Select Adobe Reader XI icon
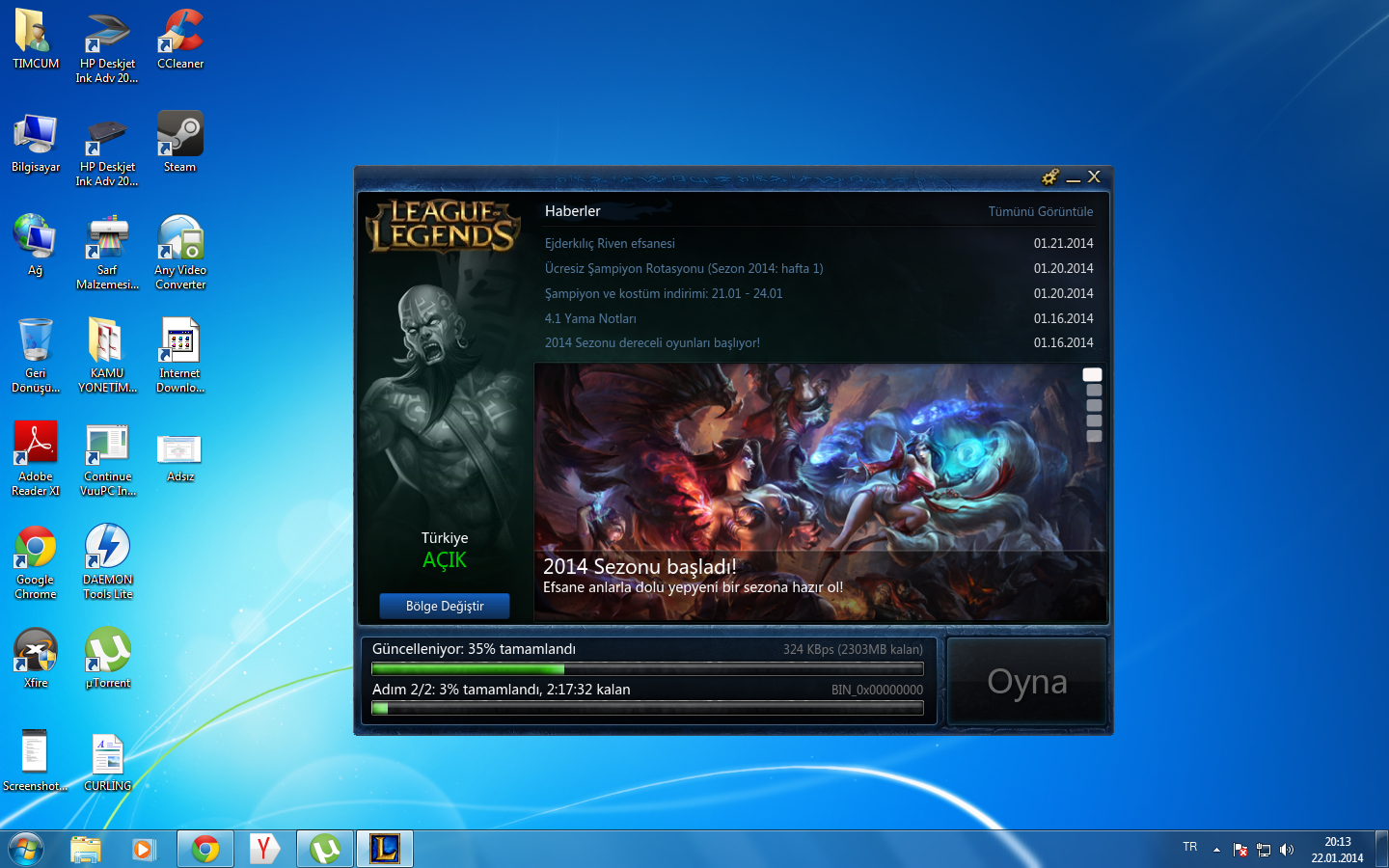 tap(36, 458)
